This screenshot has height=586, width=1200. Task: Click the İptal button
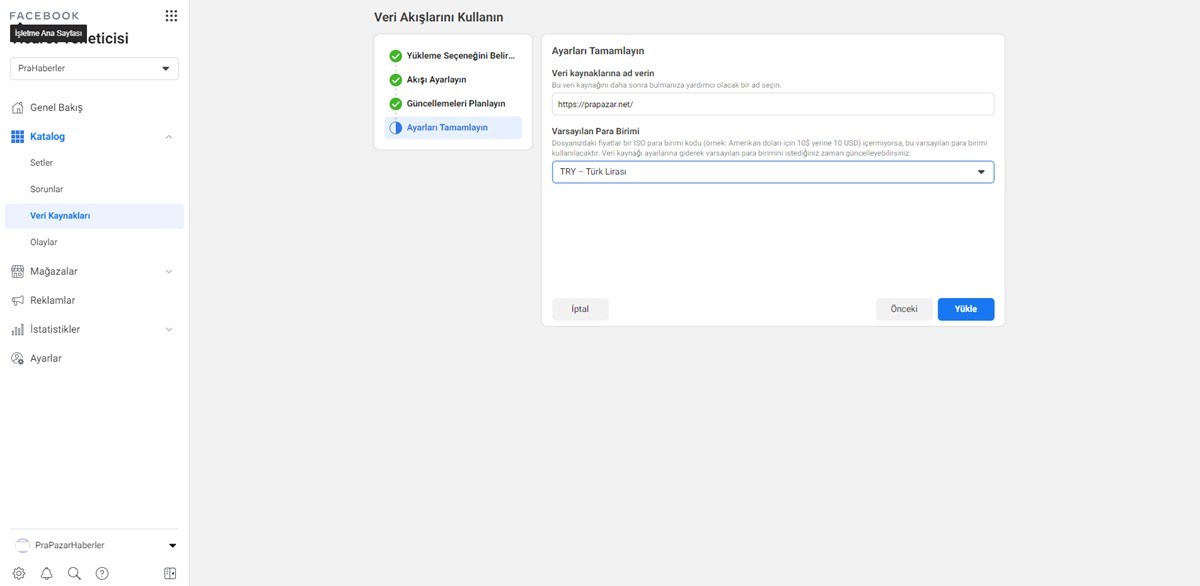[580, 309]
